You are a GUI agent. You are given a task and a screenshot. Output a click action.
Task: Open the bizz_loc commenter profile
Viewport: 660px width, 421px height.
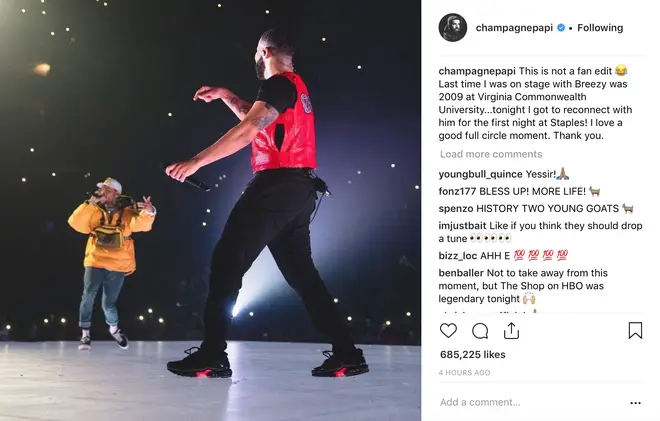458,256
